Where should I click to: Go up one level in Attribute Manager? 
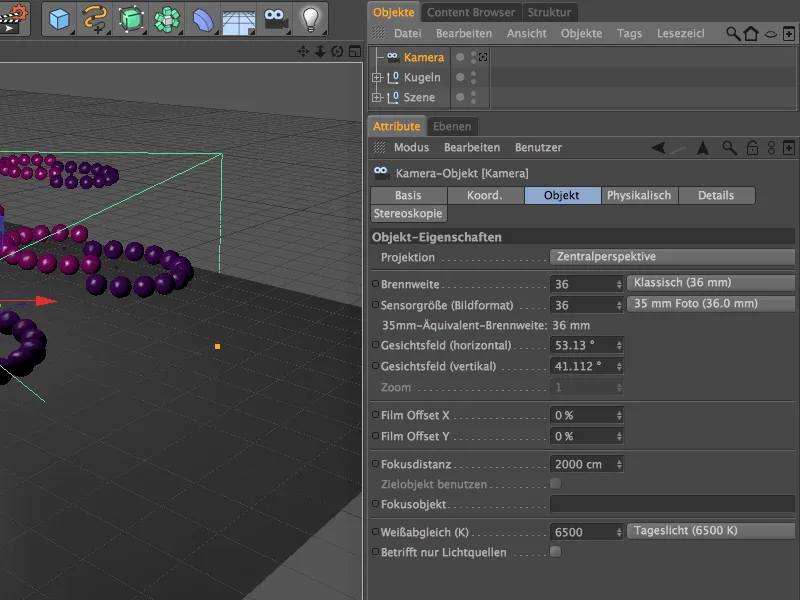click(x=703, y=148)
